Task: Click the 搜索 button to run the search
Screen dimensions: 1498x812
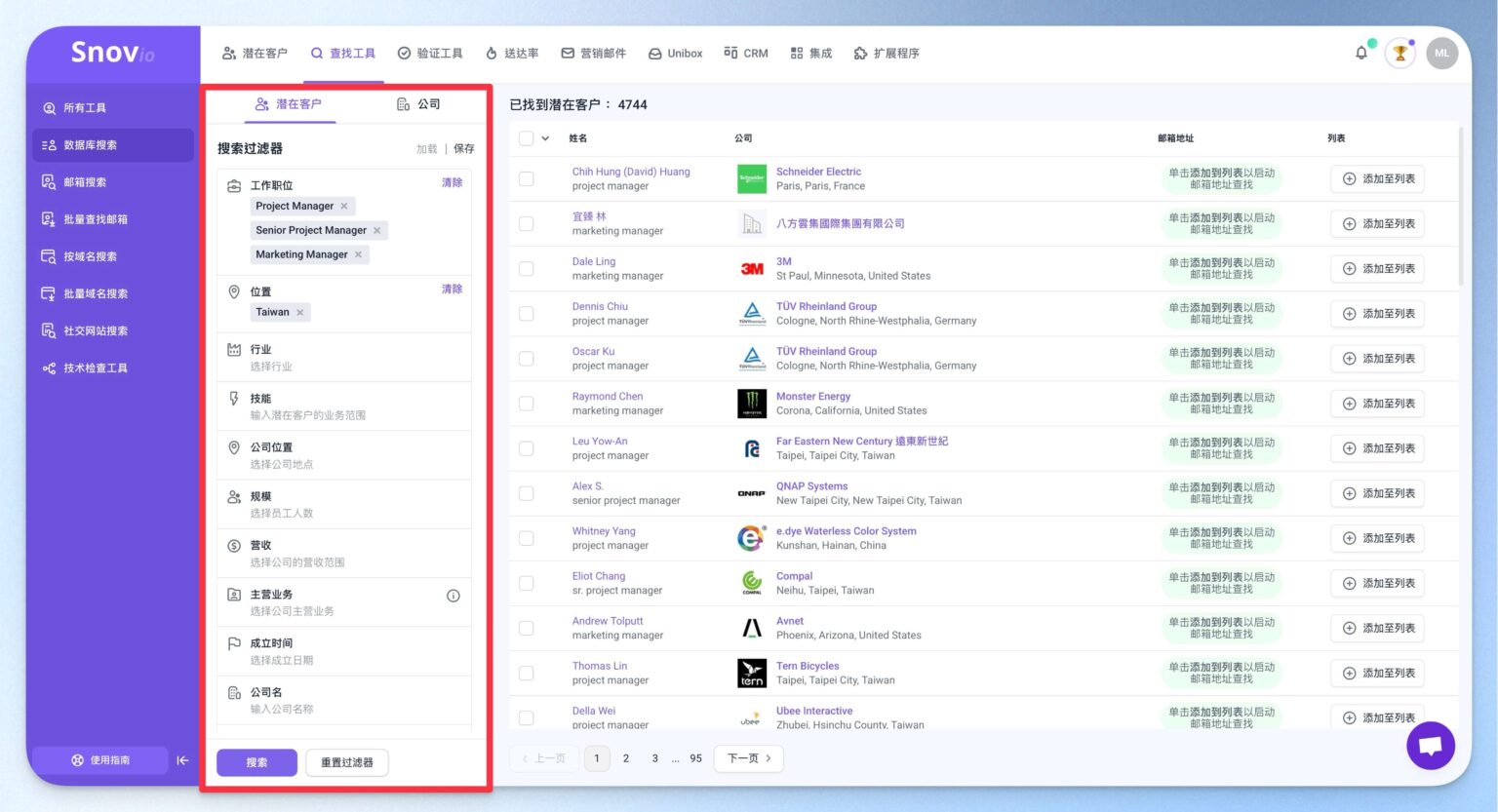Action: click(256, 762)
